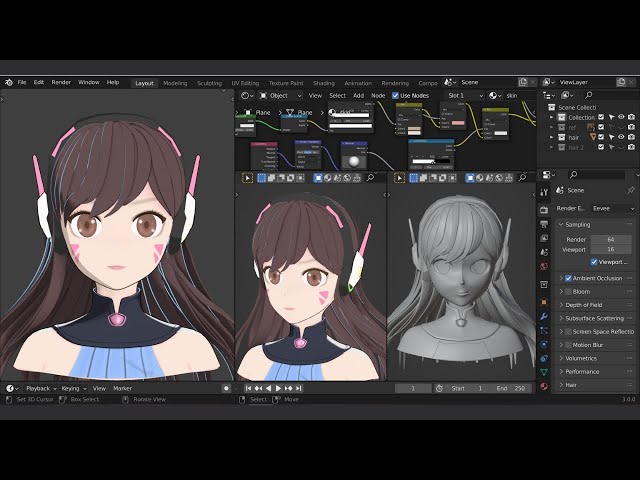Open the Playback dropdown
This screenshot has height=480, width=640.
click(x=41, y=389)
